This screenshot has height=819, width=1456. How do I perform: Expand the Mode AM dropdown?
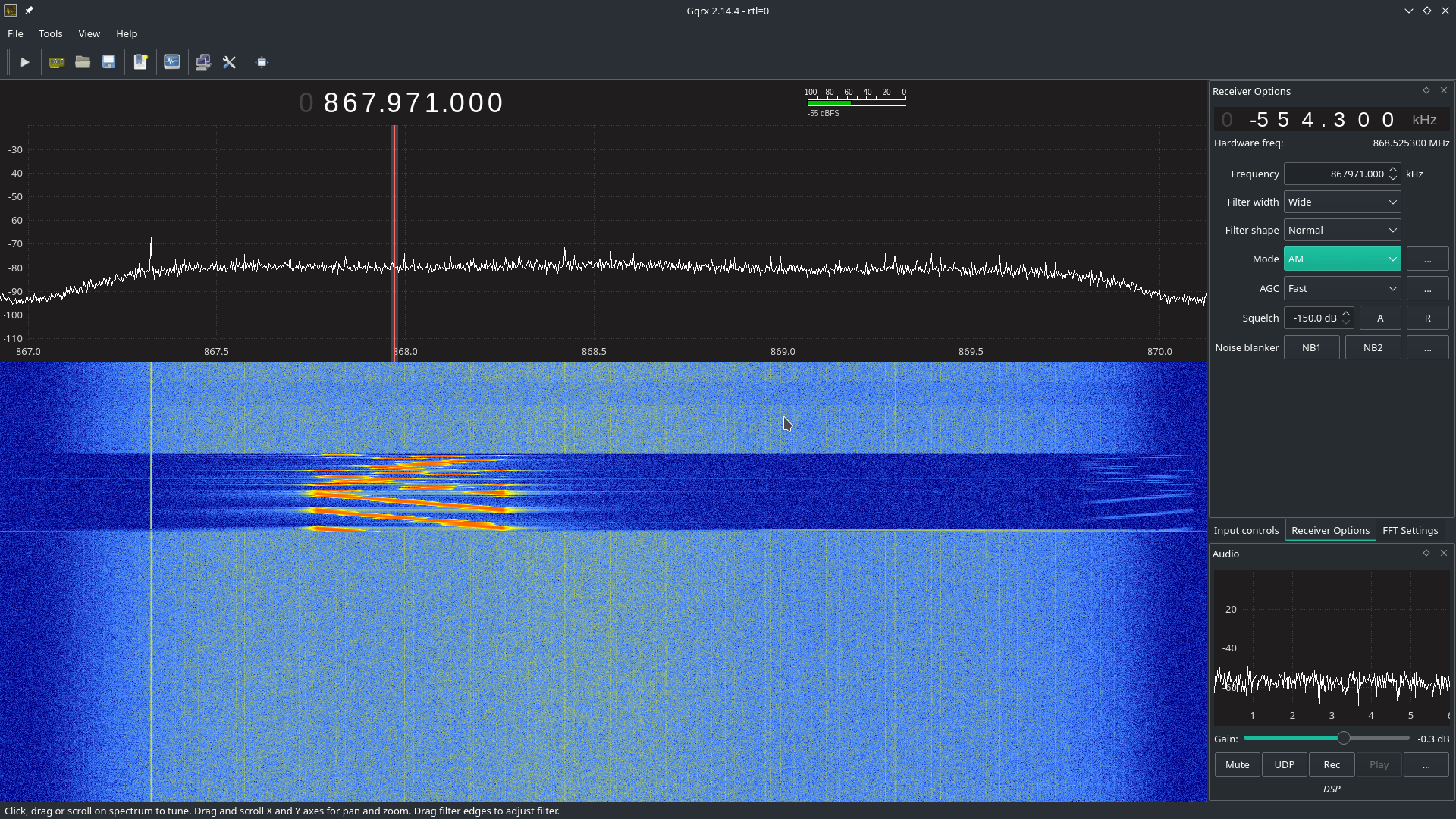1341,259
